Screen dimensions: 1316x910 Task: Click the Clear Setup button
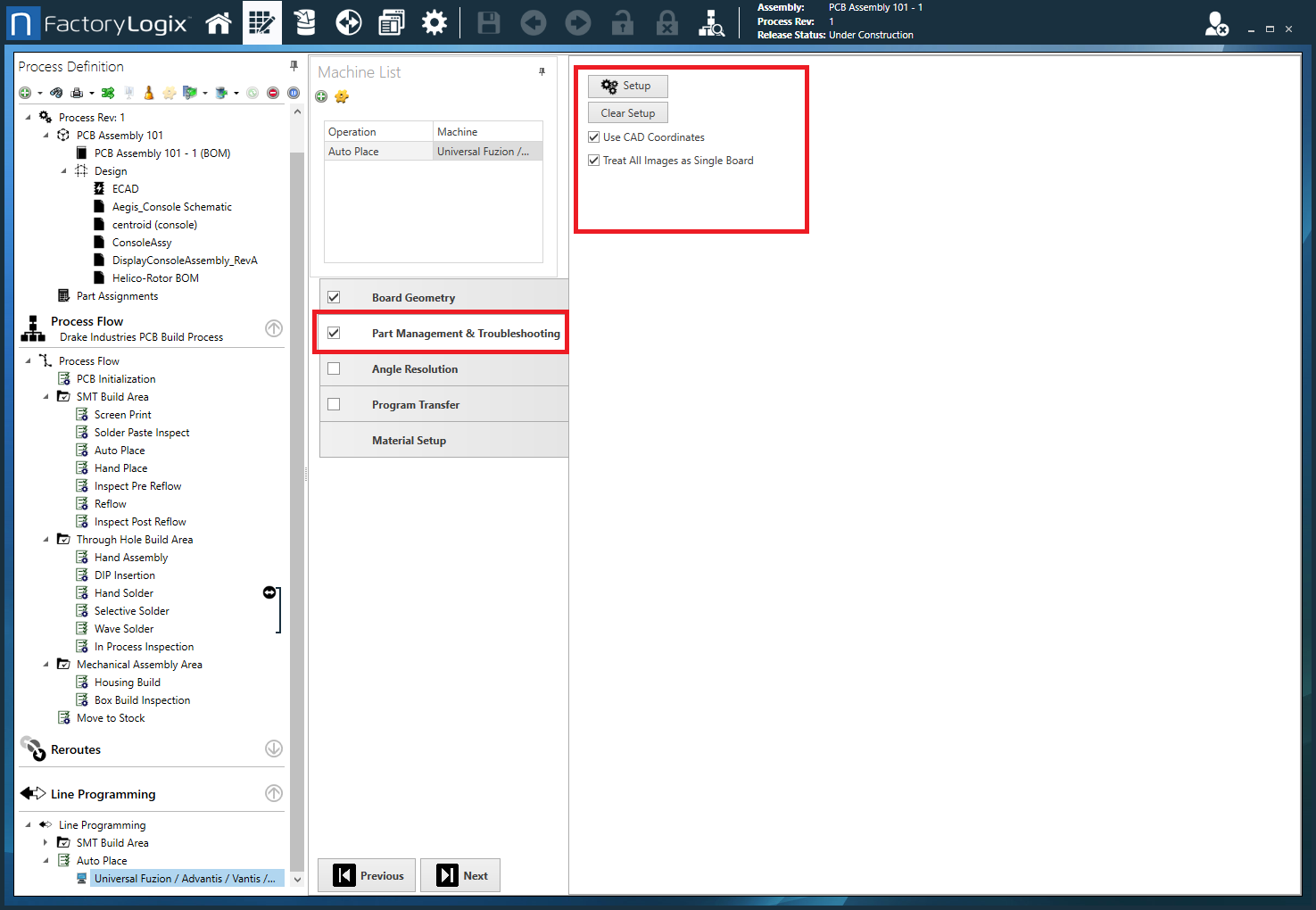[x=627, y=112]
